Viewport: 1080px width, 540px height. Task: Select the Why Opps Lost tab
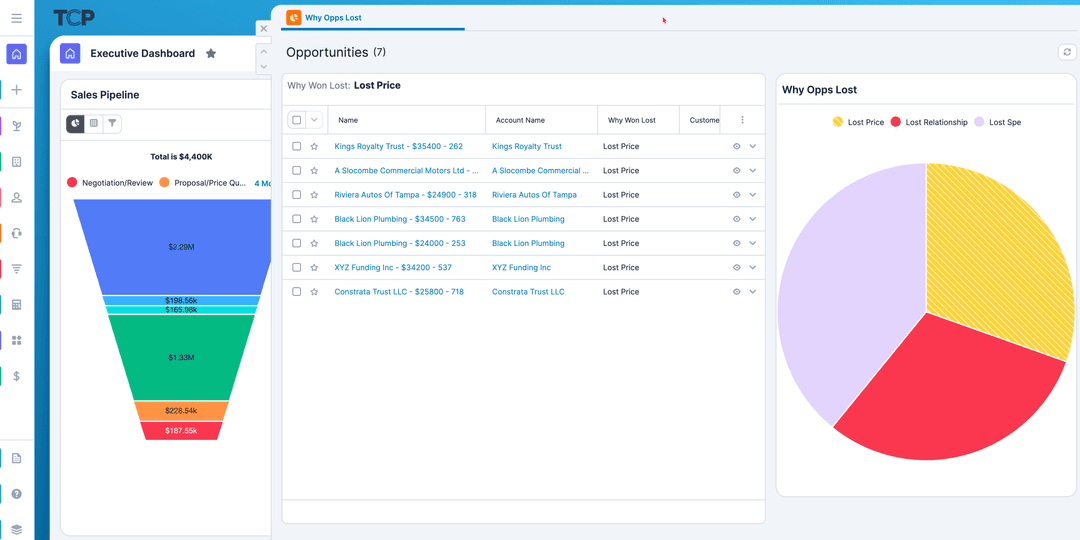[333, 18]
